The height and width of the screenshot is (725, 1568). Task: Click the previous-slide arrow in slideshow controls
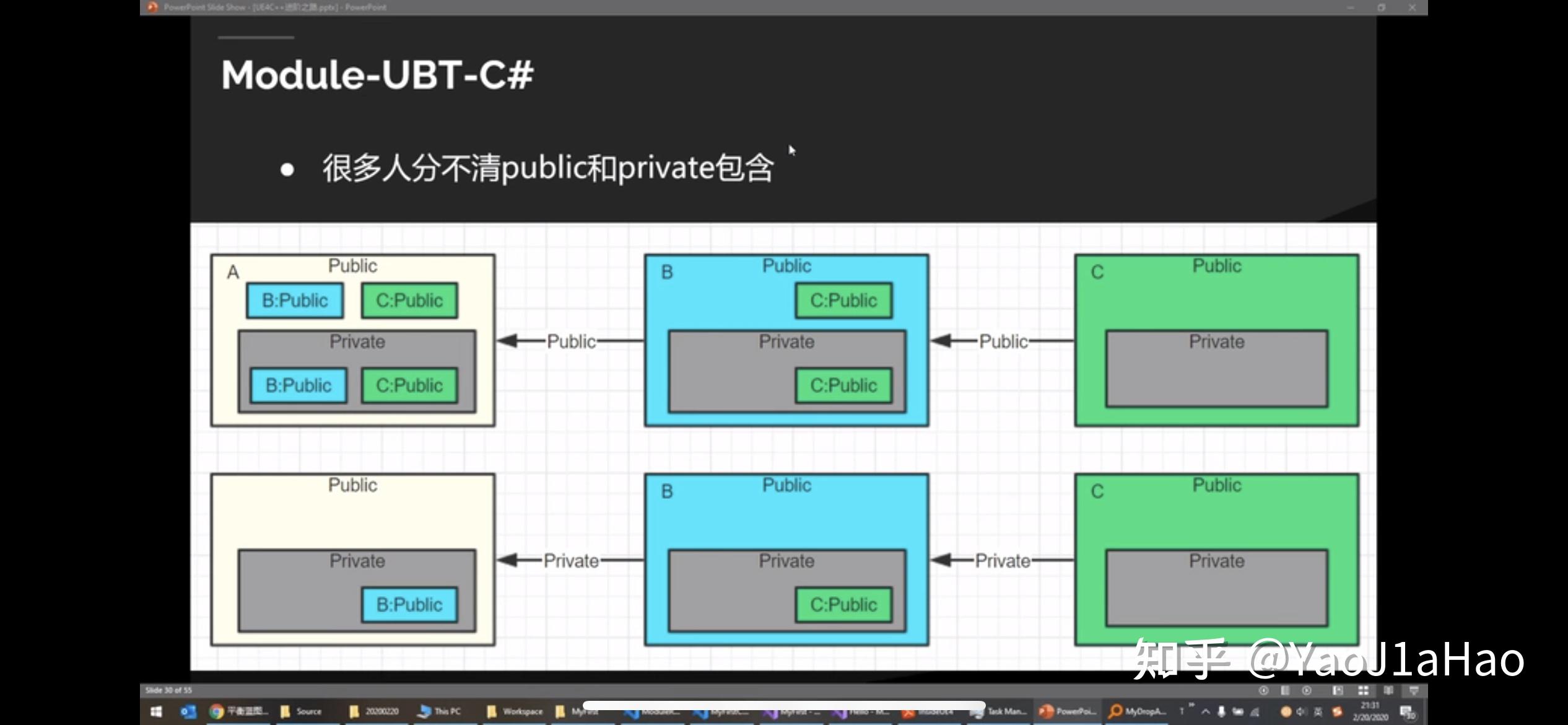[1263, 690]
